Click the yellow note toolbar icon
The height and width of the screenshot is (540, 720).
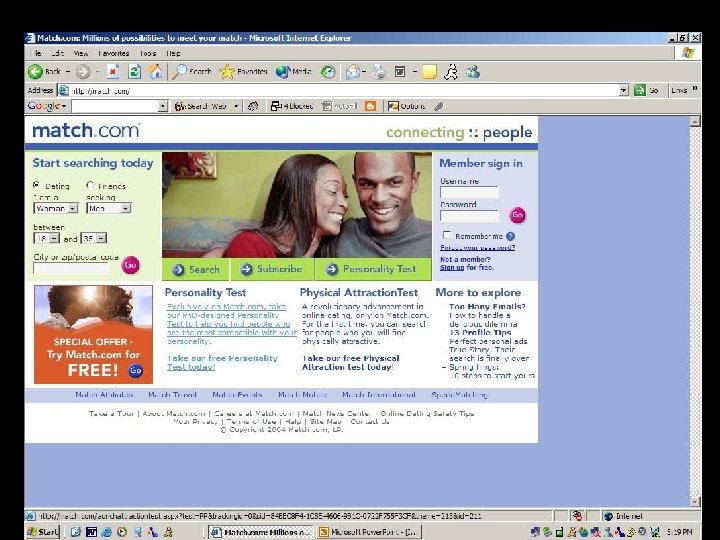click(x=429, y=72)
